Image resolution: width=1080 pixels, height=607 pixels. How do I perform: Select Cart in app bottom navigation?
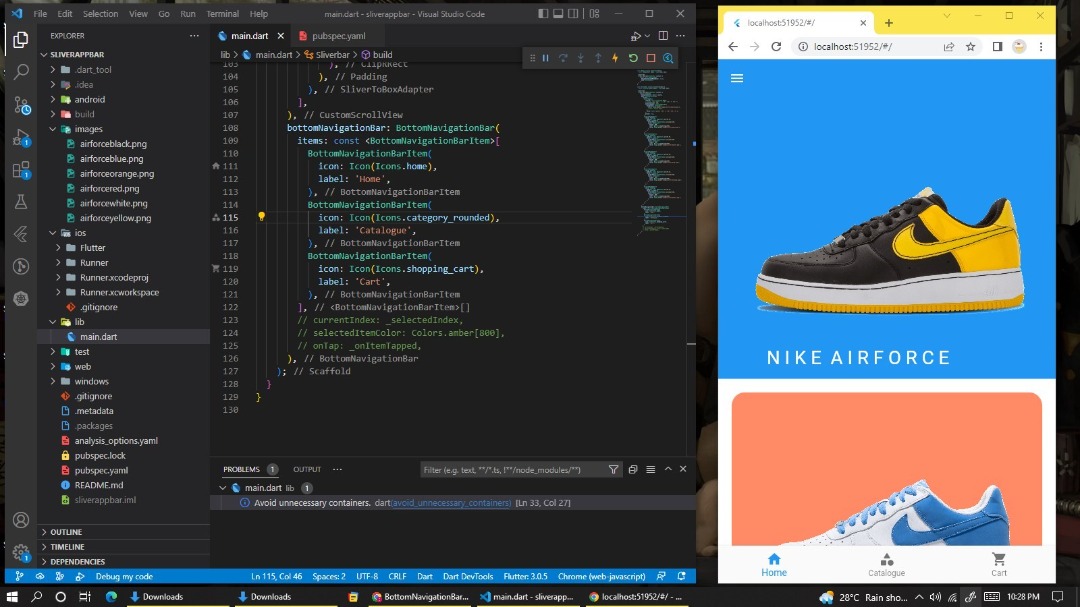coord(999,564)
